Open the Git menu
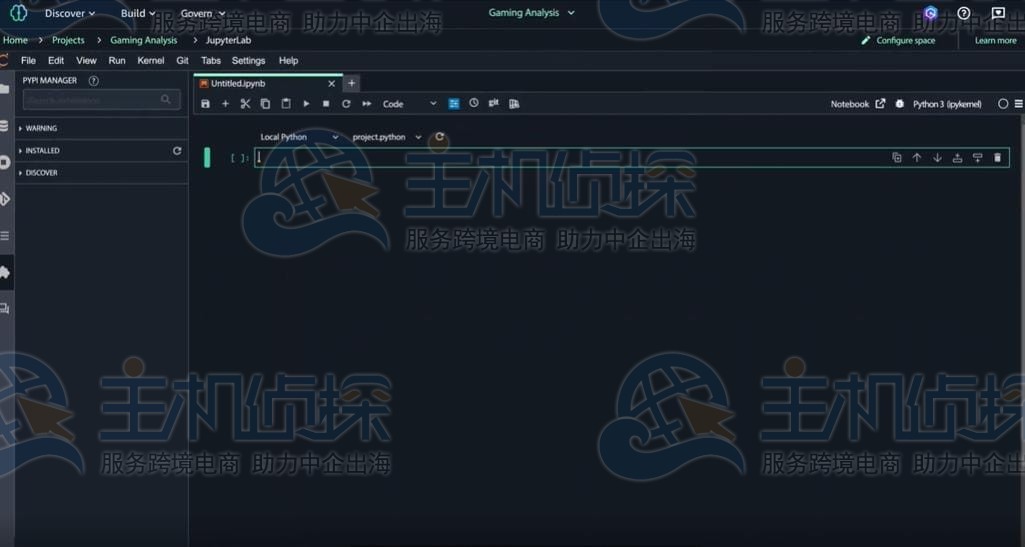The height and width of the screenshot is (547, 1025). [x=182, y=61]
